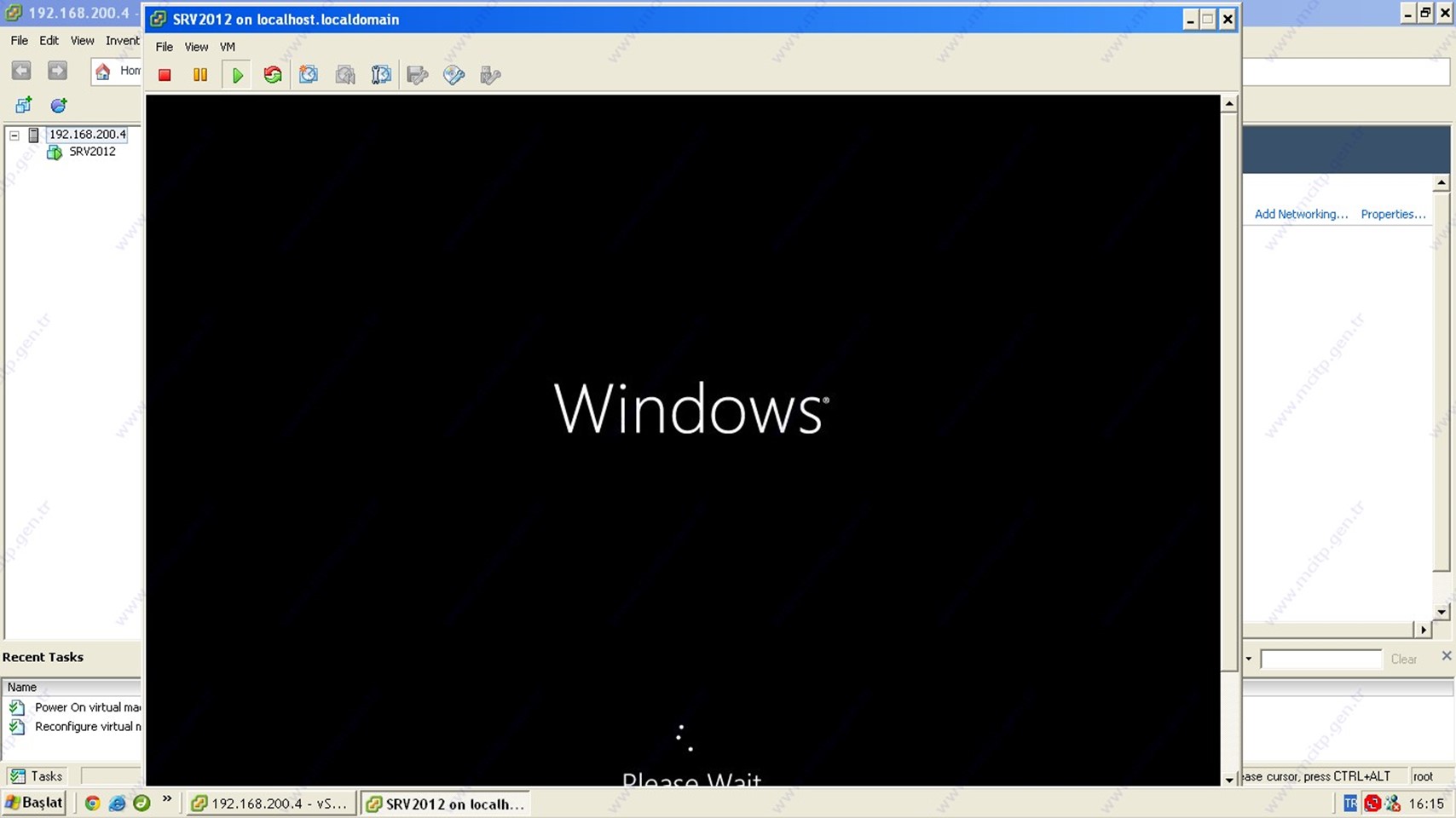Connect CD/DVD device toolbar icon
Viewport: 1456px width, 818px height.
tap(454, 75)
